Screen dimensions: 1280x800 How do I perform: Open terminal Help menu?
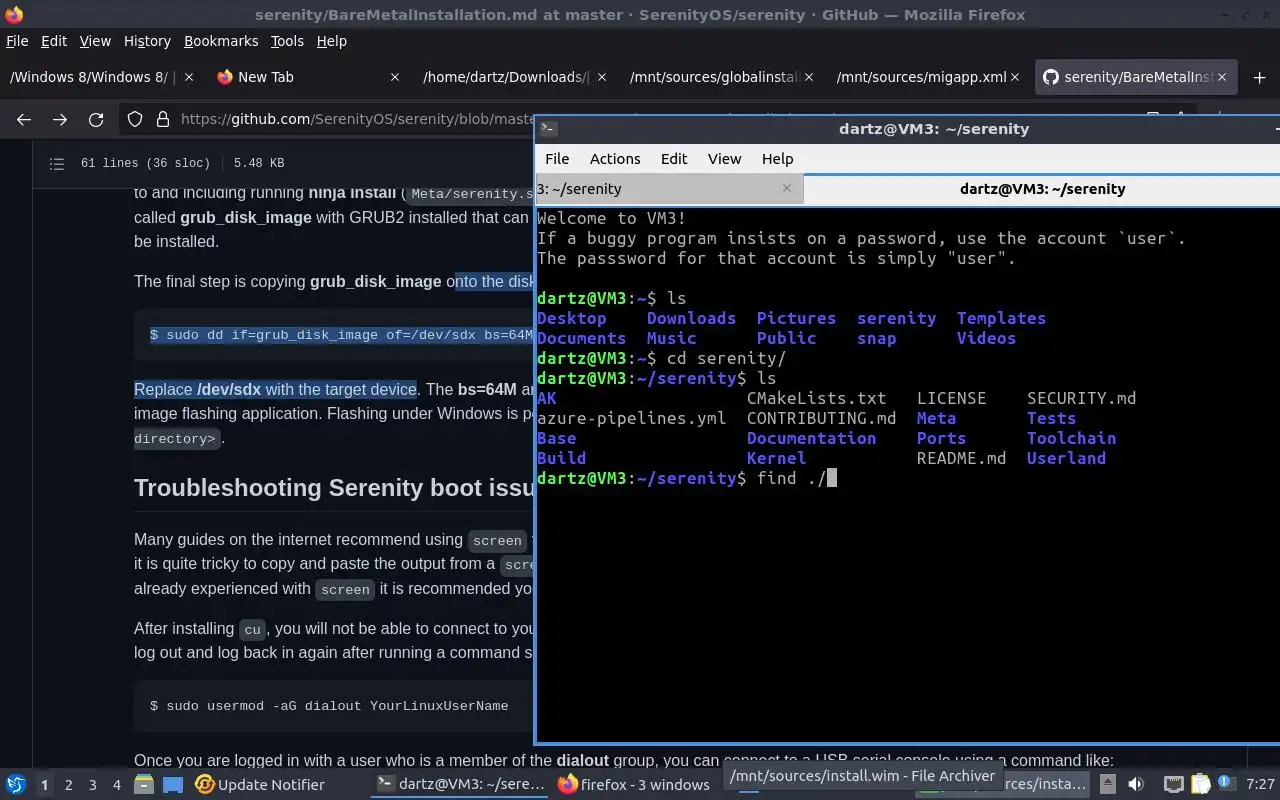click(x=777, y=159)
